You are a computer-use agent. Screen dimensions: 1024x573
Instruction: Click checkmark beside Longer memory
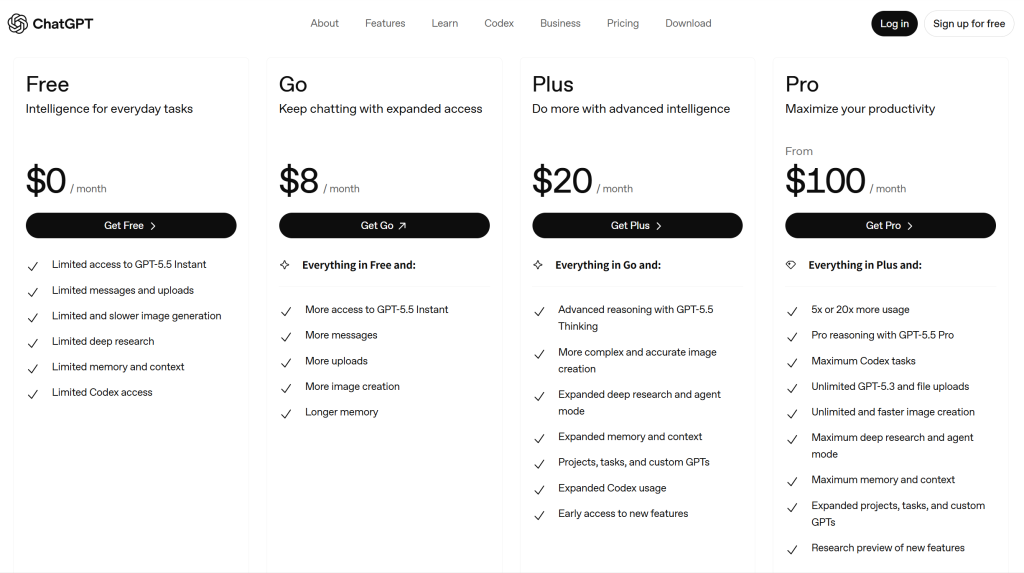coord(285,414)
